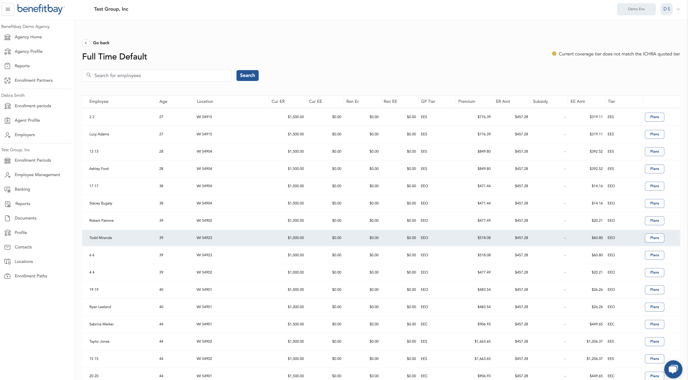Click the benefitbay logo
The image size is (688, 380).
(x=40, y=9)
